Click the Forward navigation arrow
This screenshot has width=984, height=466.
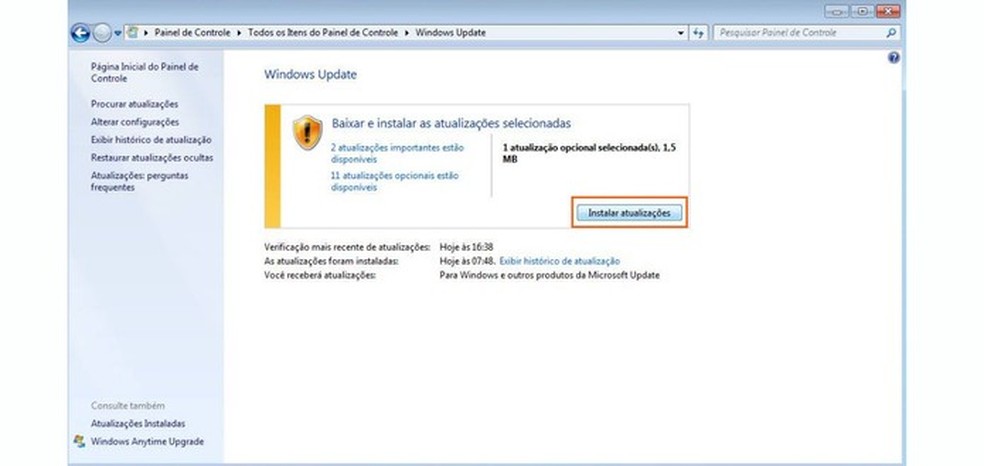(x=102, y=33)
